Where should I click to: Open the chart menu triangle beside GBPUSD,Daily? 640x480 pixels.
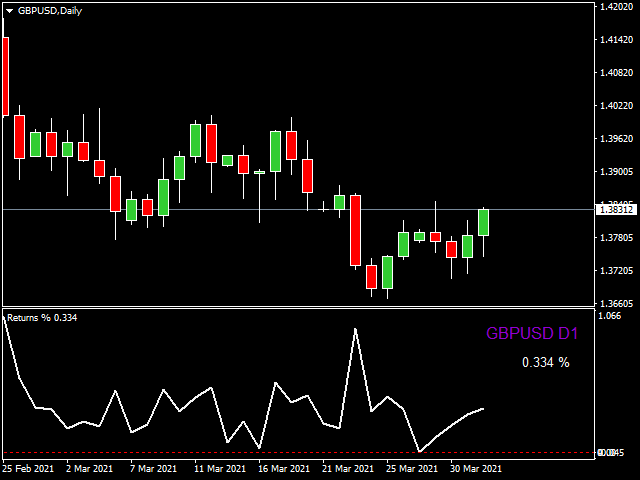9,11
